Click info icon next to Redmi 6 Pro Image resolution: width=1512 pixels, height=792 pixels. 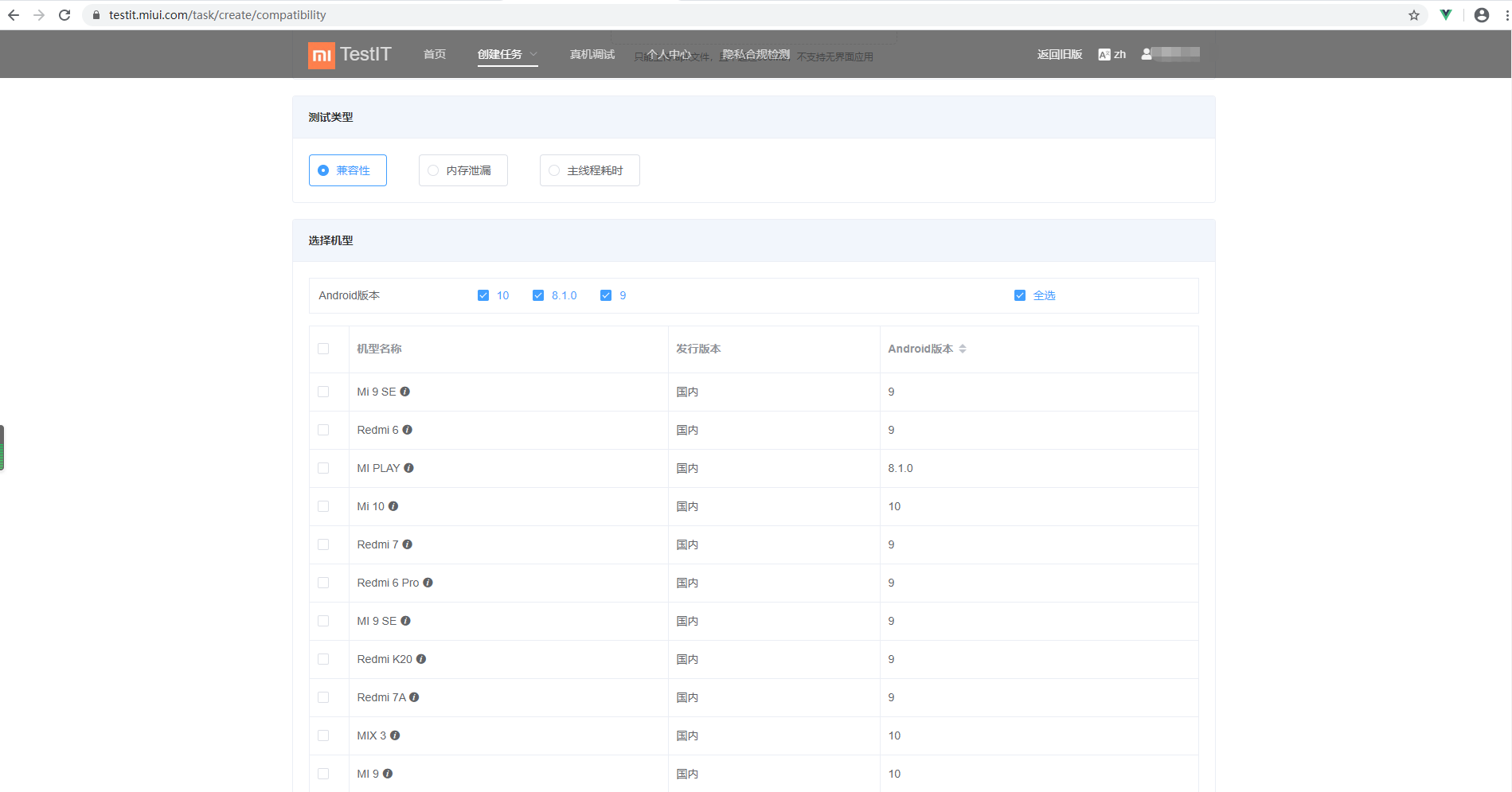pyautogui.click(x=428, y=583)
